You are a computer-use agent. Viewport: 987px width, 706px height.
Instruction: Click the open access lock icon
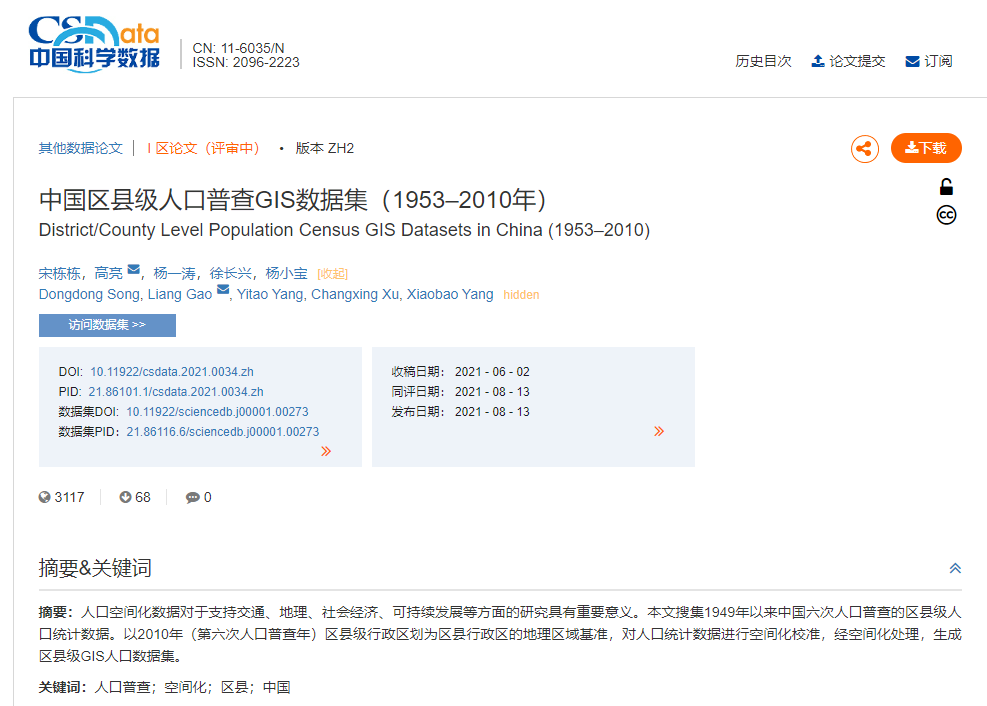[946, 187]
